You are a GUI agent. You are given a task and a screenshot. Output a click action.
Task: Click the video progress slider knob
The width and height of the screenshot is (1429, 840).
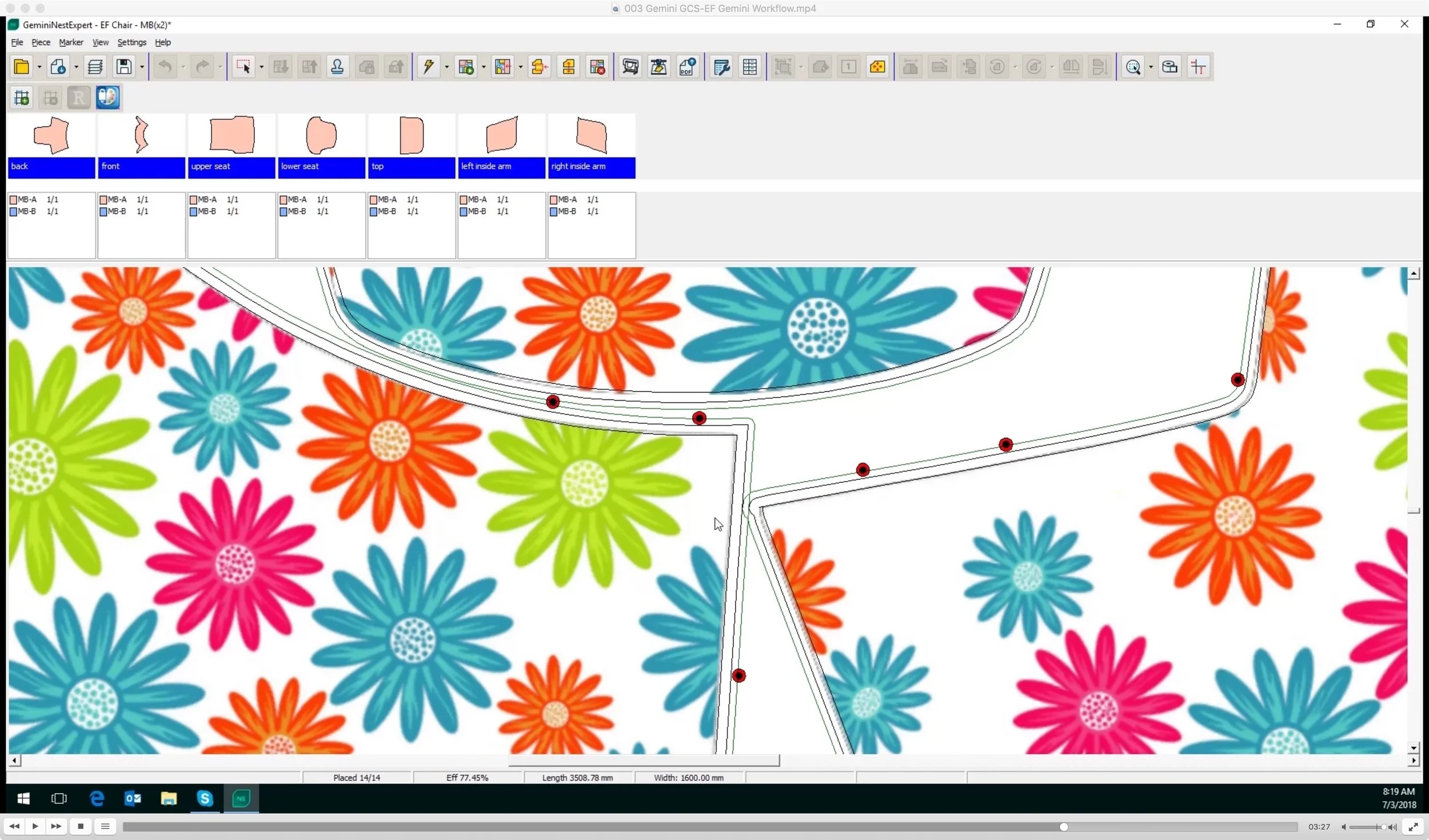[x=1063, y=827]
